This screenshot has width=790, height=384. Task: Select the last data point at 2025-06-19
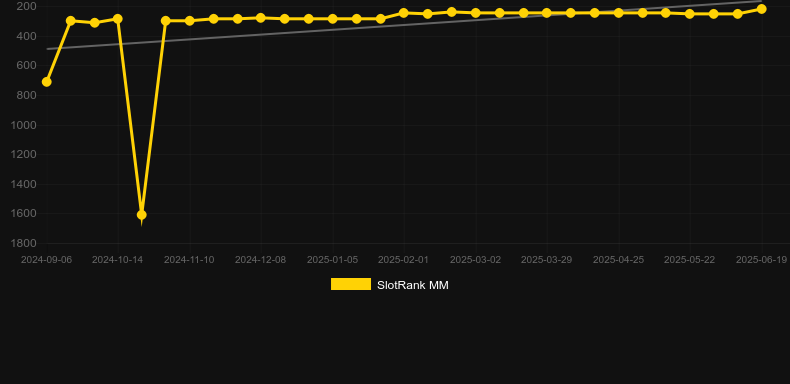pos(761,9)
